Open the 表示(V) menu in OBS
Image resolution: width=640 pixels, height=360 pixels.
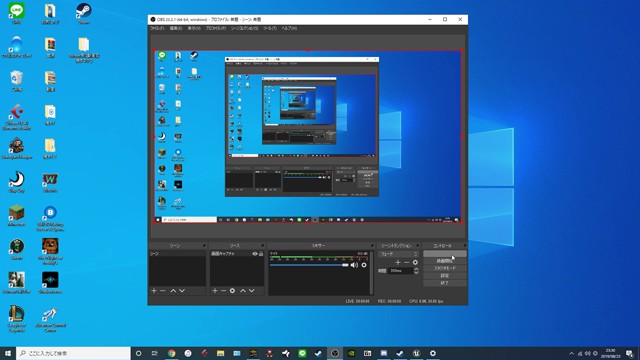point(194,28)
